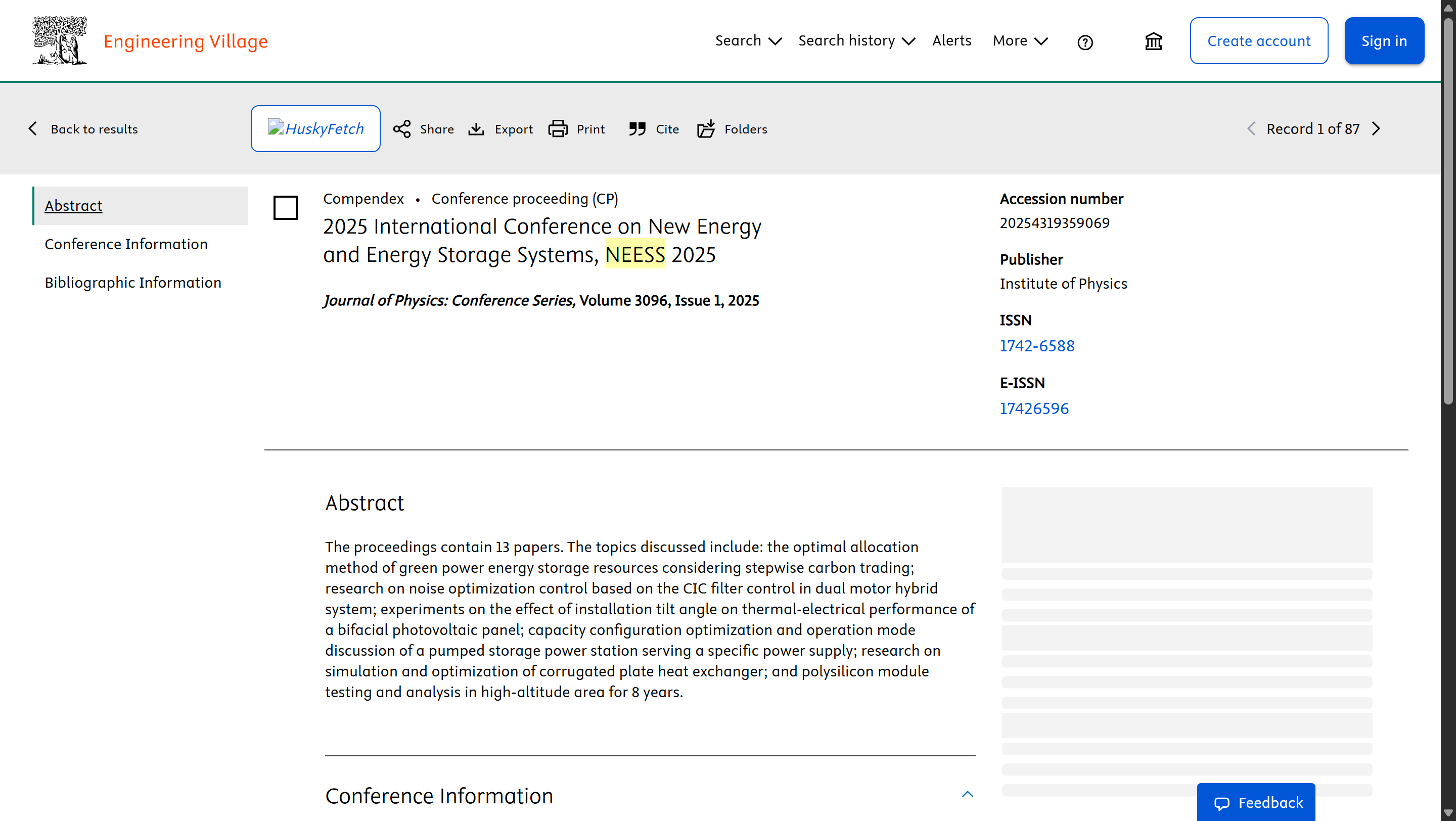The image size is (1456, 821).
Task: Click the 'Institute of Physics' publisher text
Action: 1063,284
